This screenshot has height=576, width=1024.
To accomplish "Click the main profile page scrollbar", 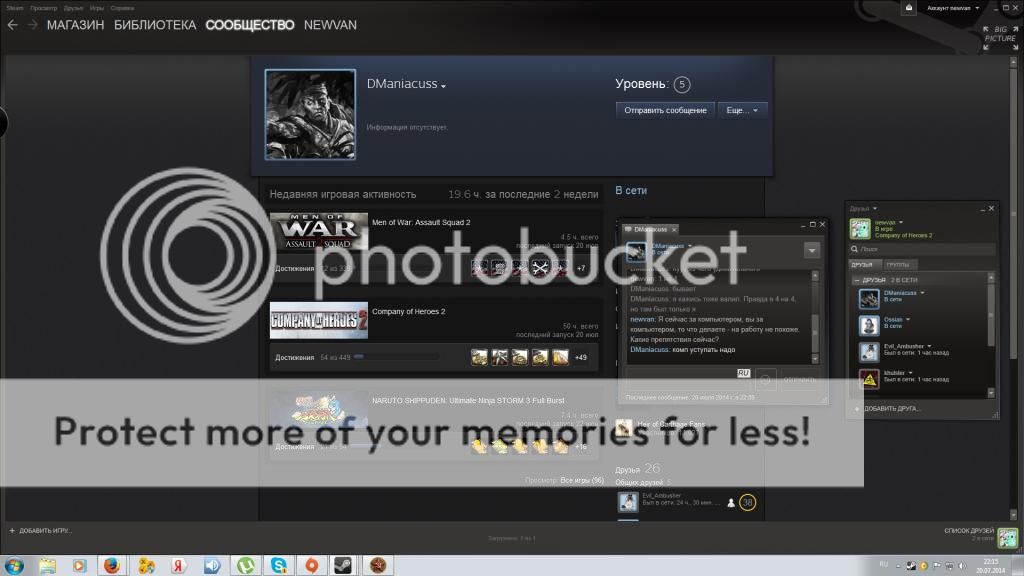I will coord(1014,287).
